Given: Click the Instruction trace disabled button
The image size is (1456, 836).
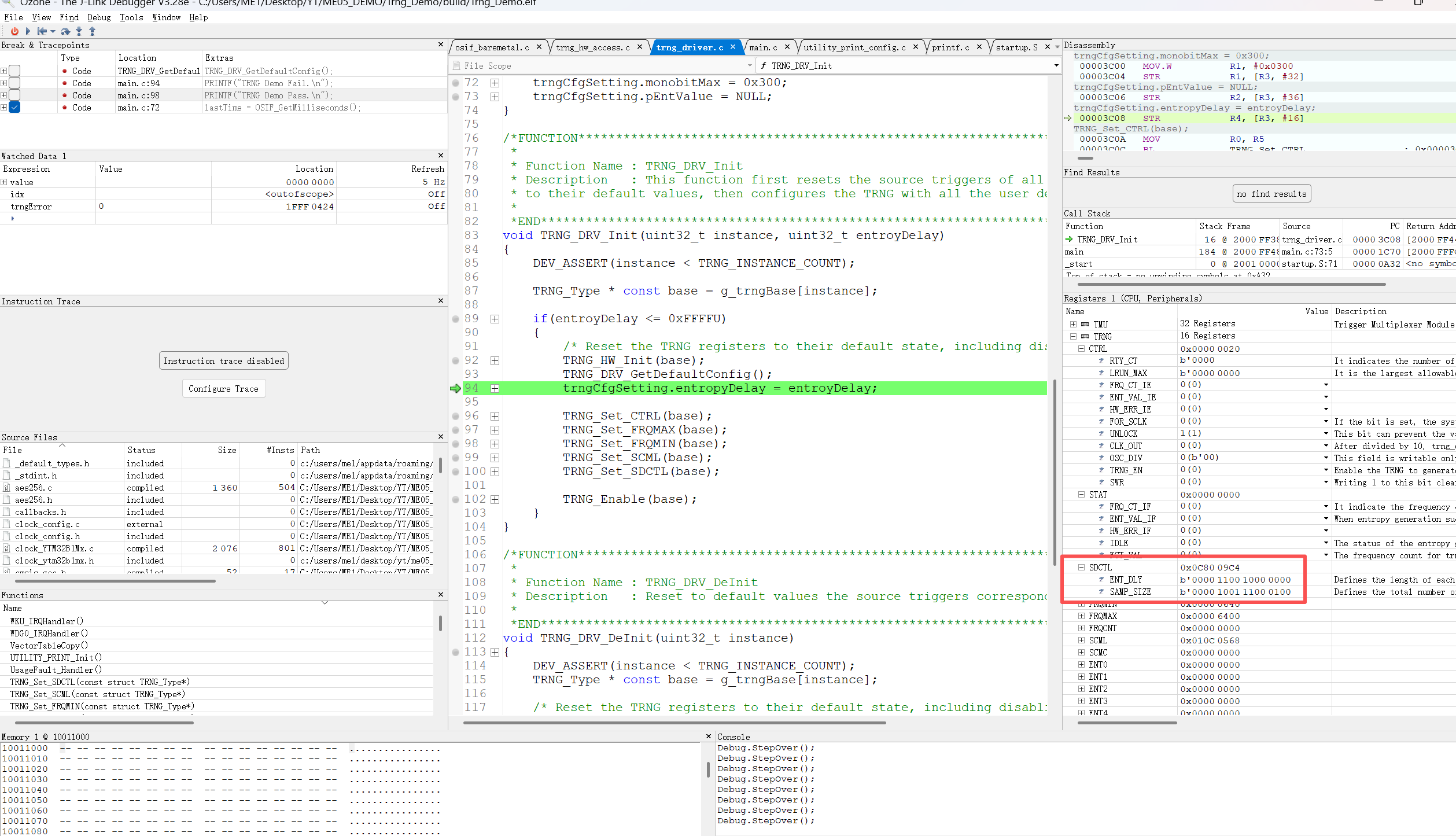Looking at the screenshot, I should click(224, 361).
